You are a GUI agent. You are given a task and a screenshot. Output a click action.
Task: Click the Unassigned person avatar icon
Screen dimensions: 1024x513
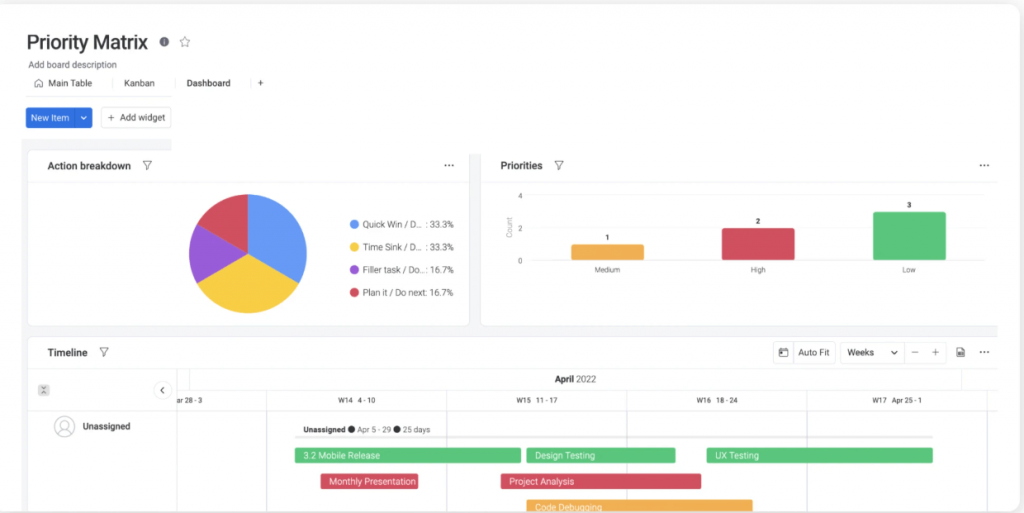click(65, 426)
